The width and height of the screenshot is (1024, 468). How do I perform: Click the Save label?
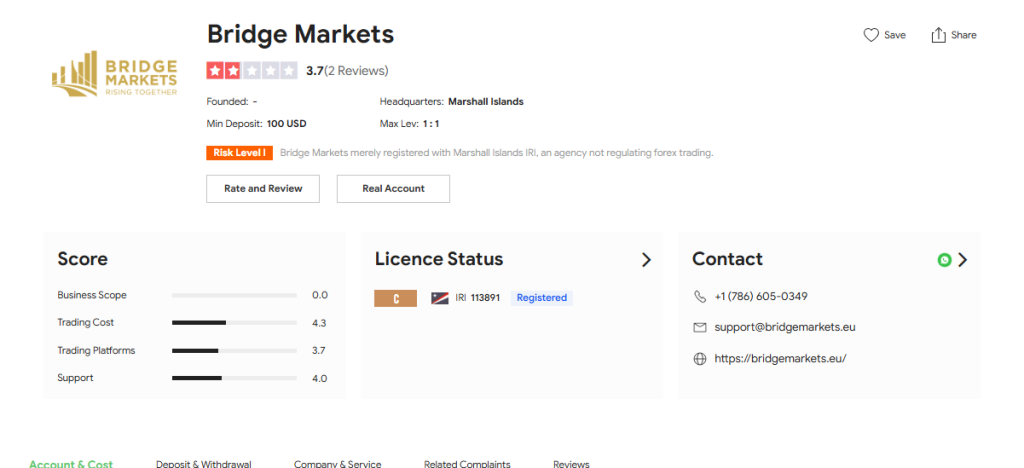tap(895, 35)
